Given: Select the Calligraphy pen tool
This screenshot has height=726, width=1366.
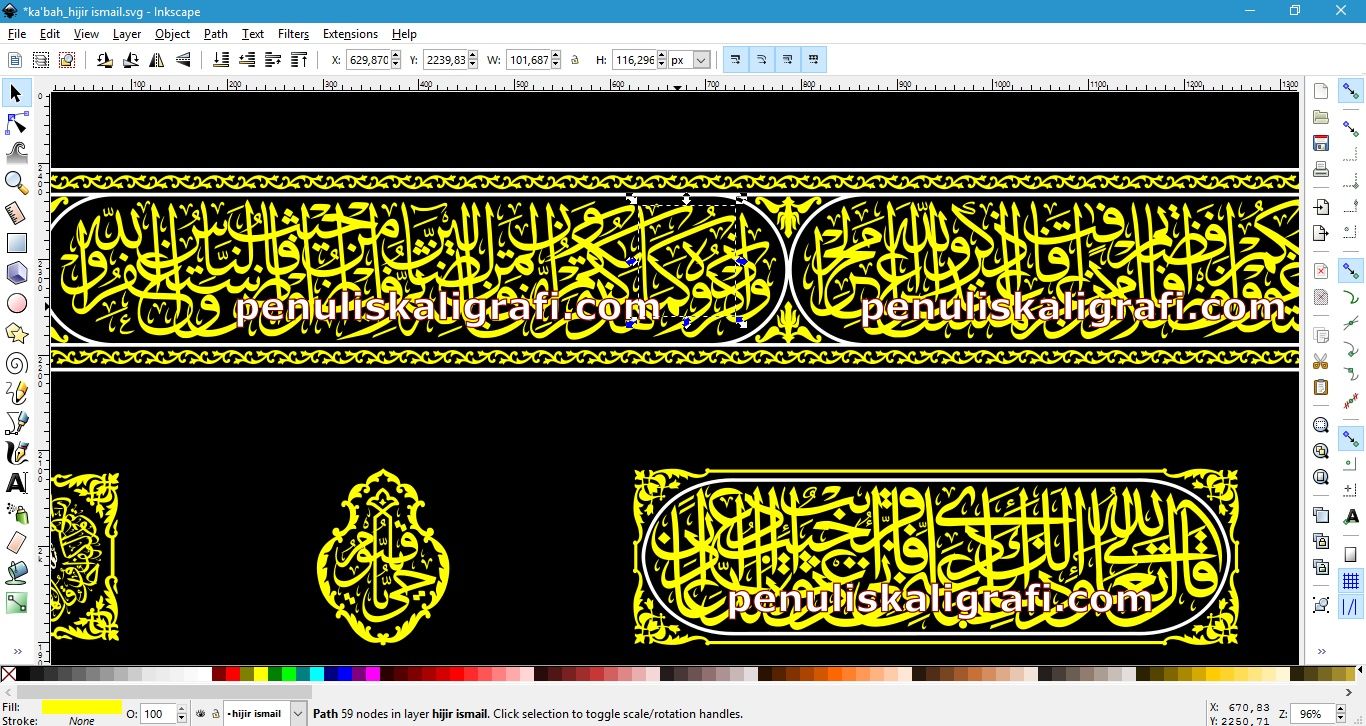Looking at the screenshot, I should (x=16, y=453).
